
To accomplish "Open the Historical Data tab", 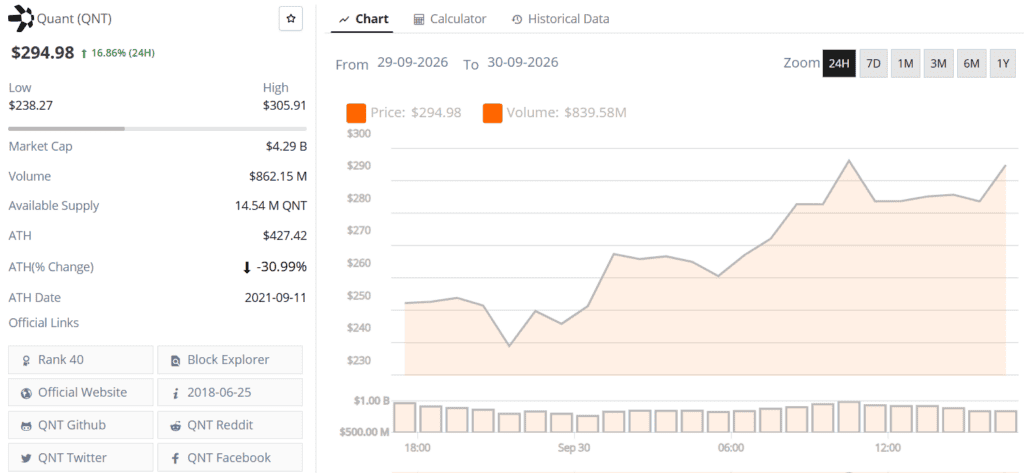I will click(x=560, y=19).
